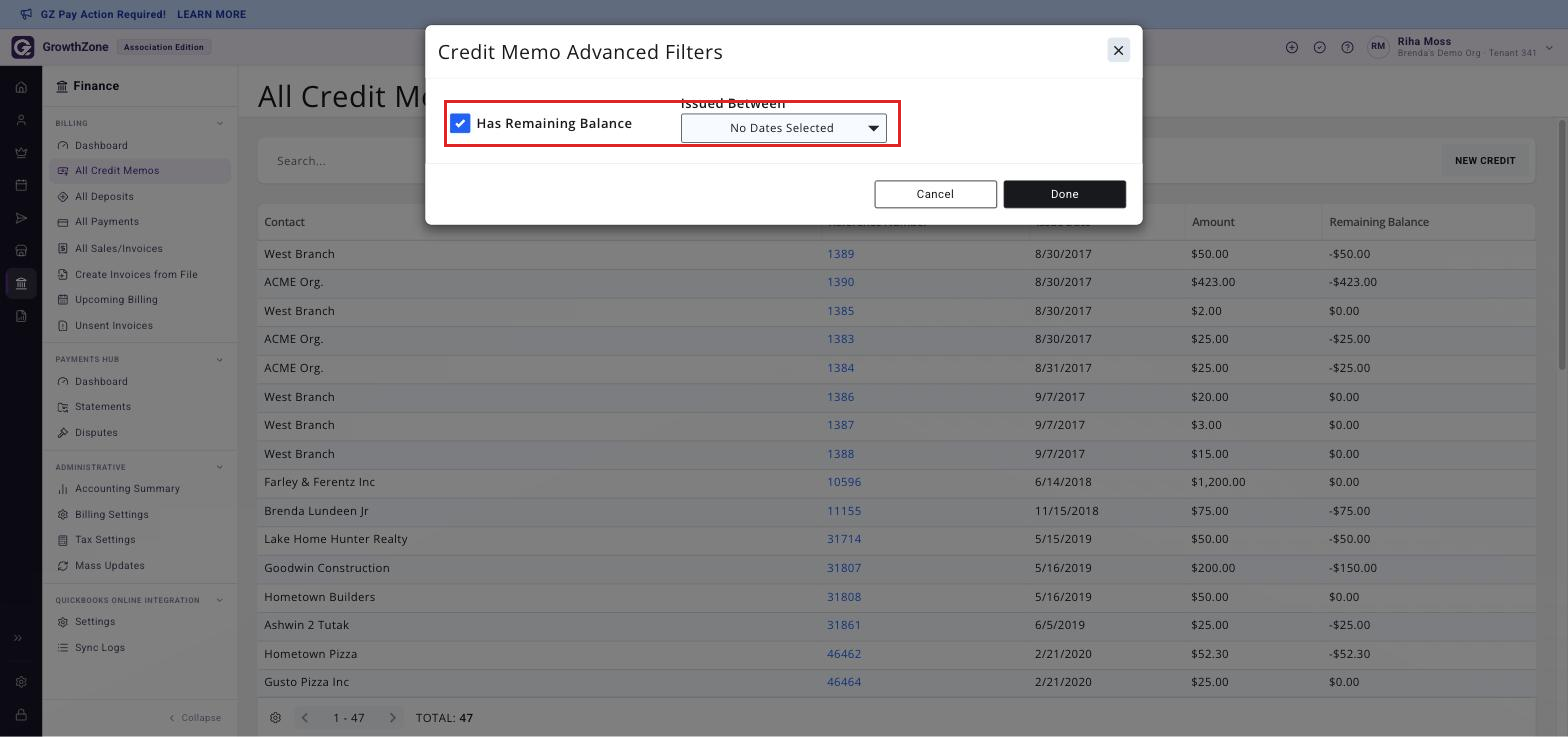Click the padlock icon at rail bottom
This screenshot has width=1568, height=737.
click(x=21, y=715)
